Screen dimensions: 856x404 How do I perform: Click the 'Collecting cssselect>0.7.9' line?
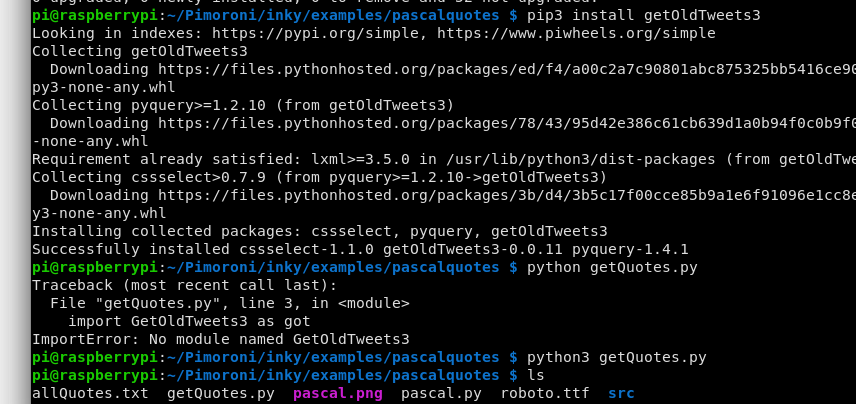click(319, 177)
